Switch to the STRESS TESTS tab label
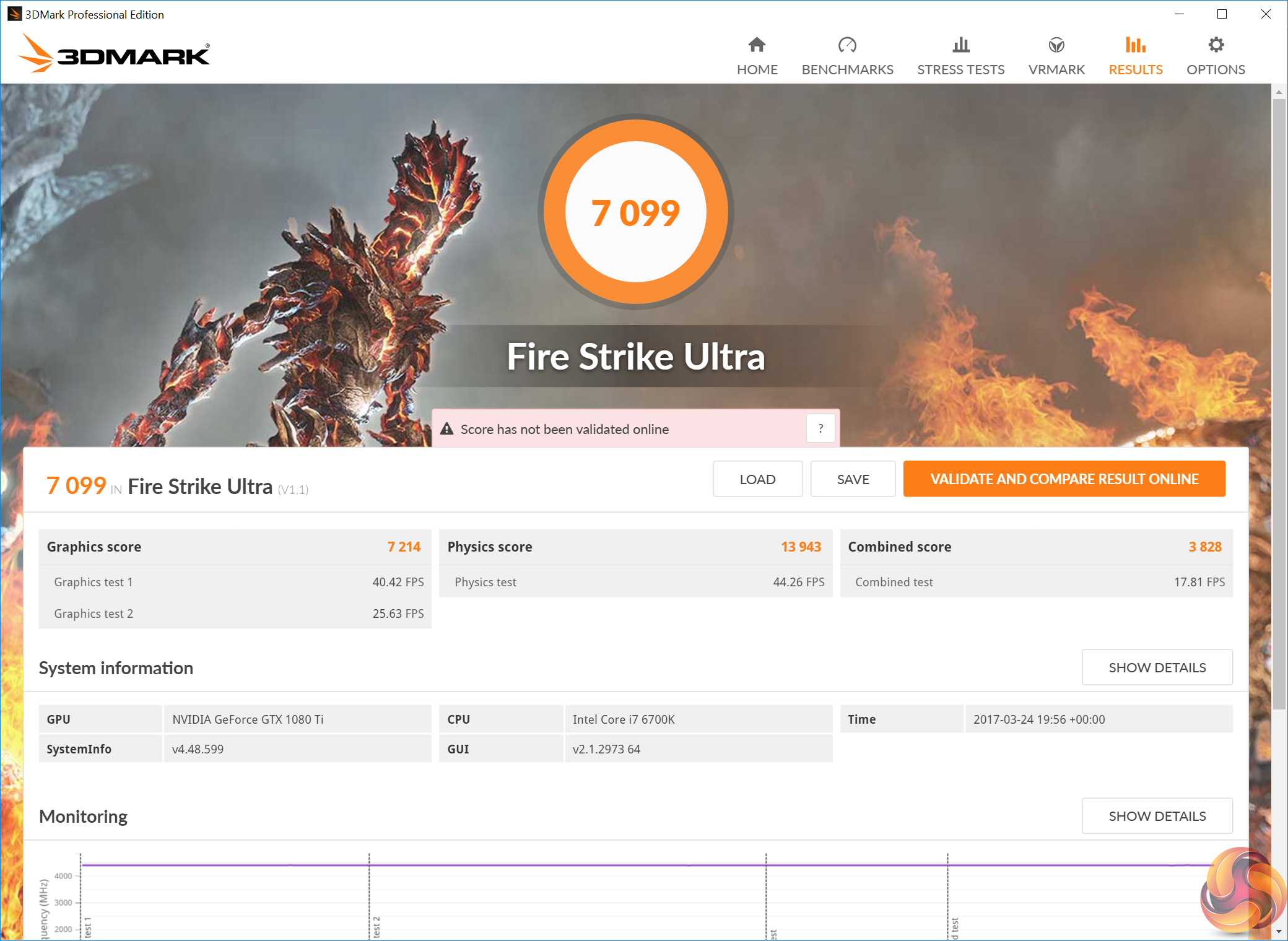1288x941 pixels. tap(960, 69)
